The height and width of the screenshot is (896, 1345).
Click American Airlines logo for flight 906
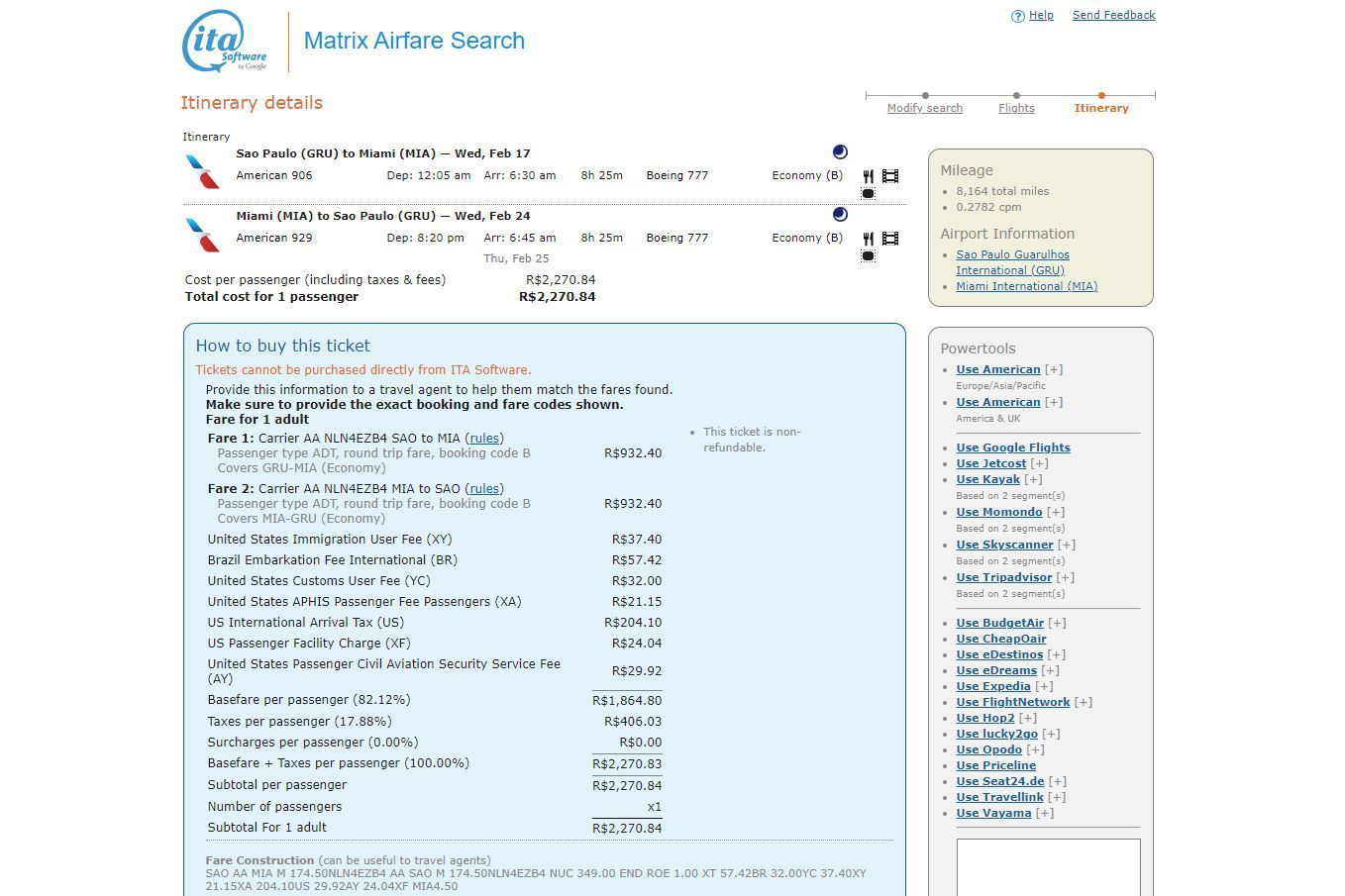pyautogui.click(x=203, y=171)
